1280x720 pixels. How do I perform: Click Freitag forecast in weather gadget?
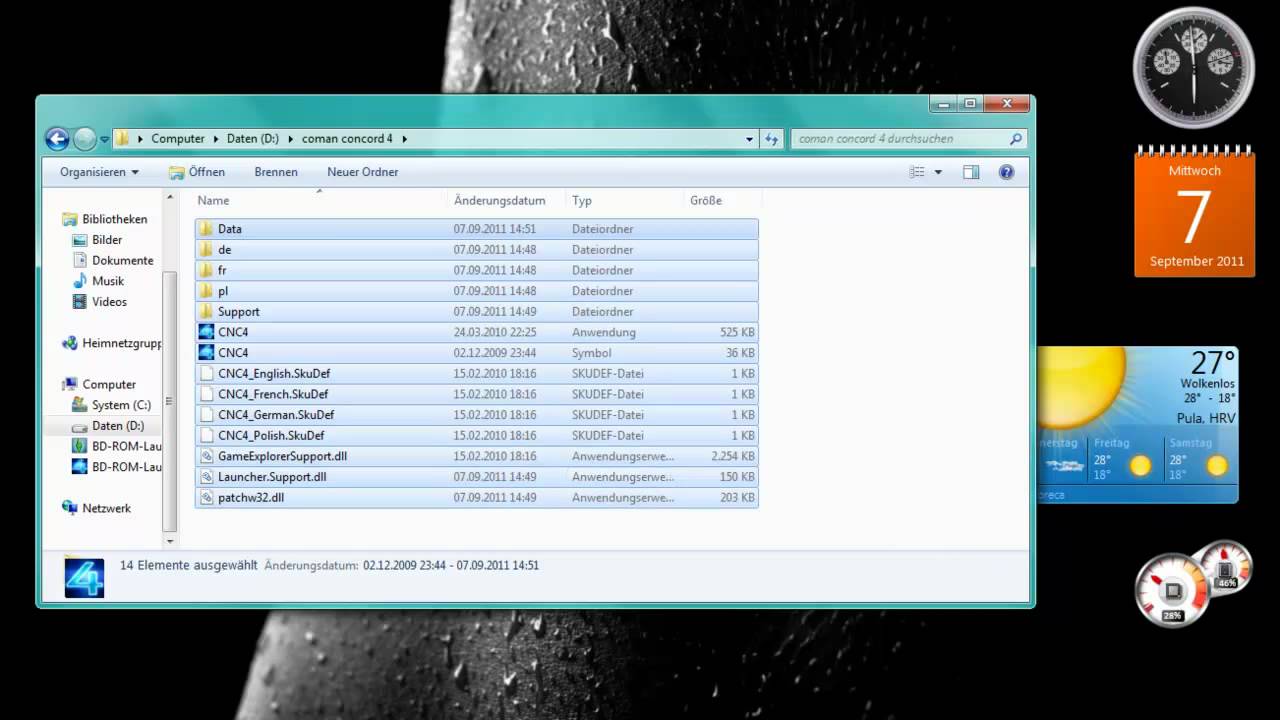coord(1123,458)
